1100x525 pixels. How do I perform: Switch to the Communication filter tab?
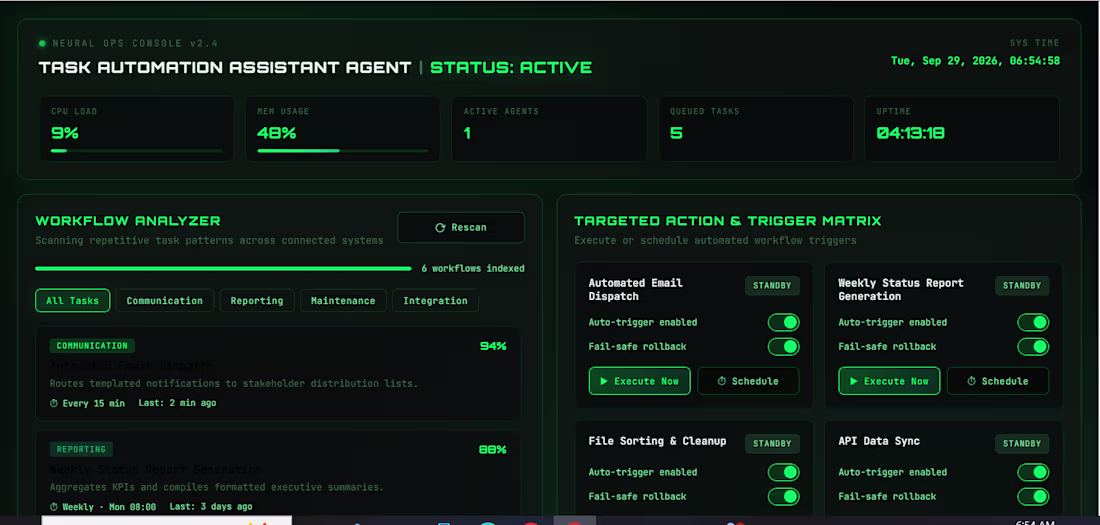164,300
